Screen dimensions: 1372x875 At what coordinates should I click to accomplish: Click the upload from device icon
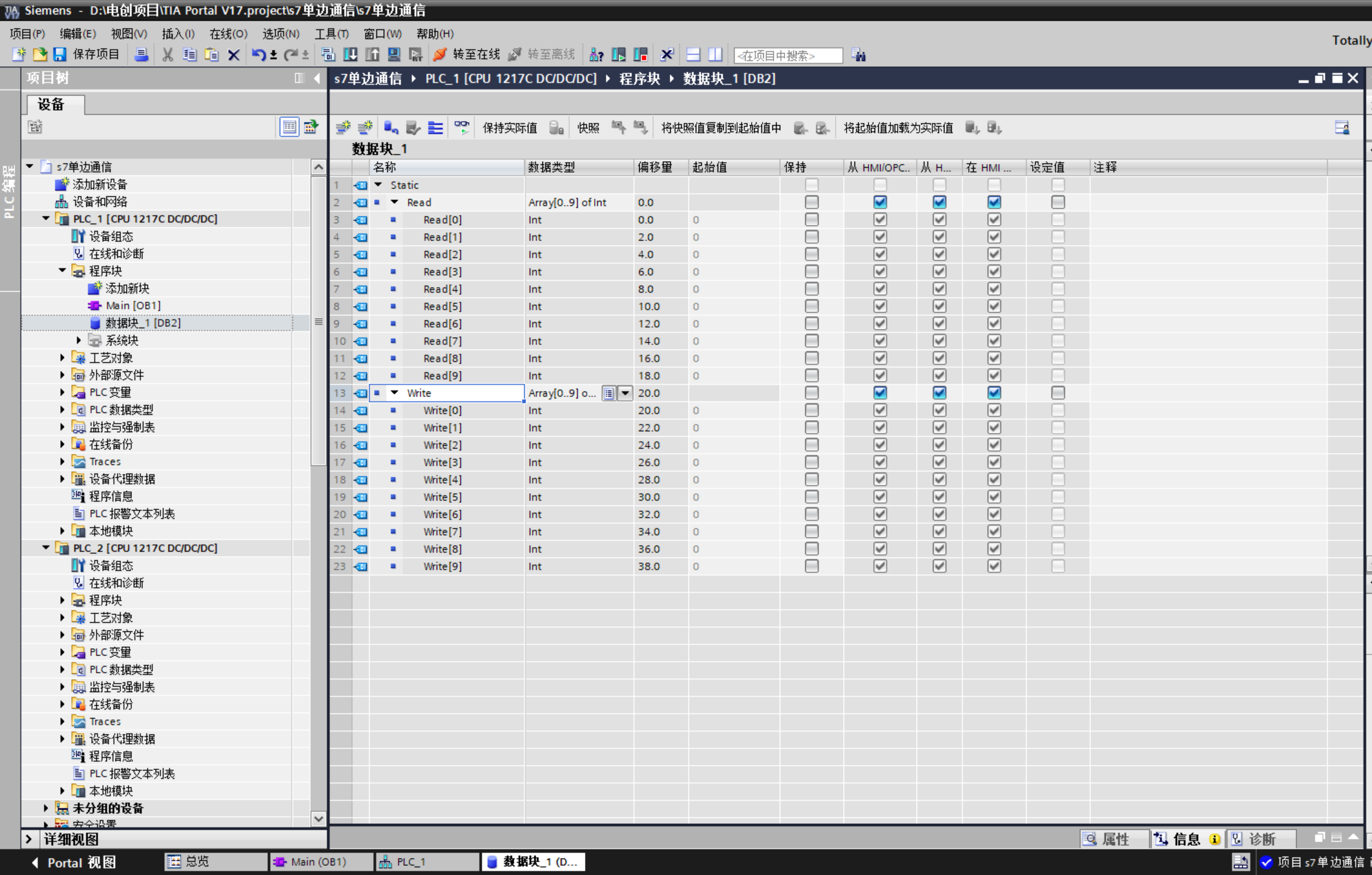coord(372,55)
